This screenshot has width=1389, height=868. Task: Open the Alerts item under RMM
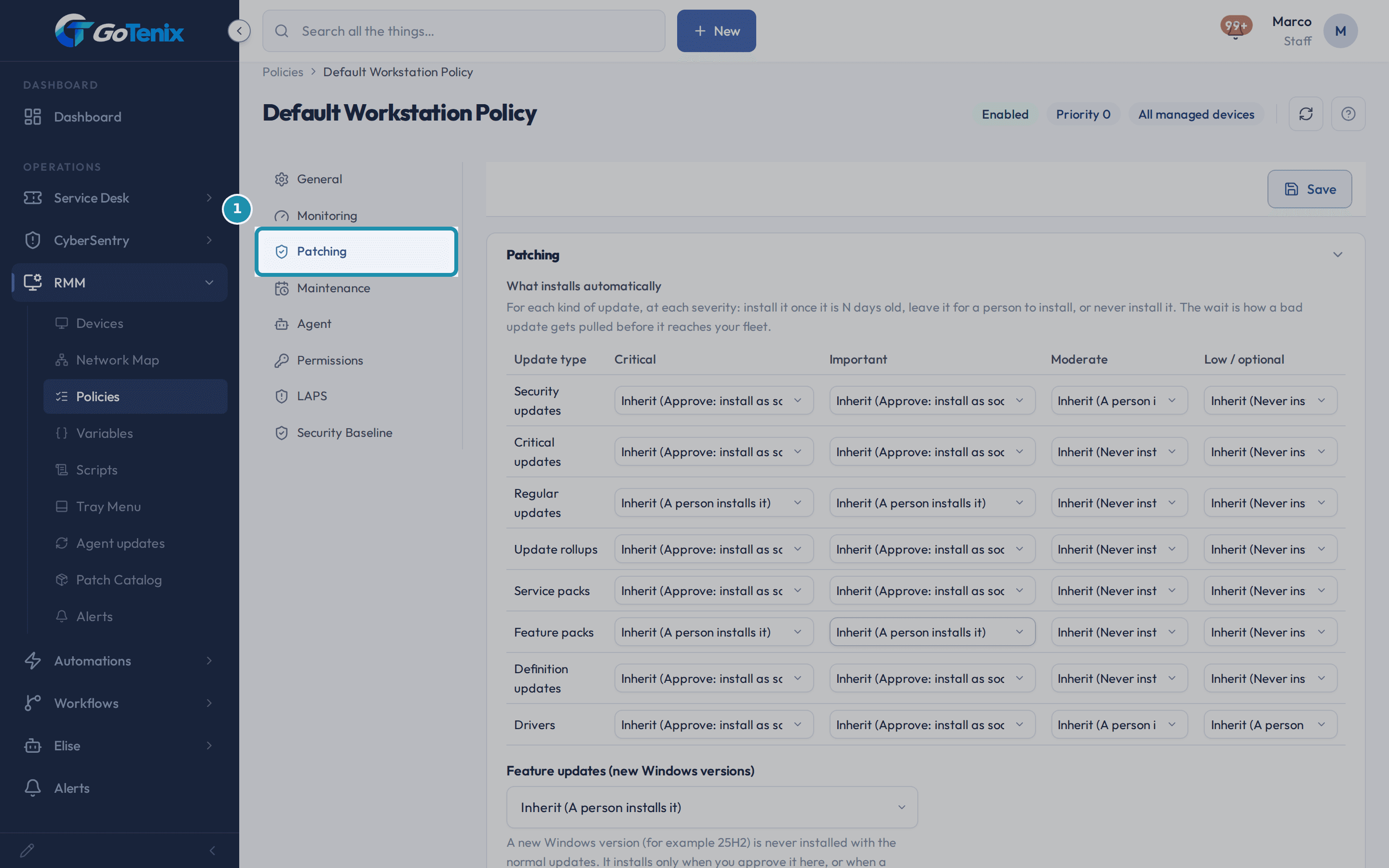coord(136,617)
